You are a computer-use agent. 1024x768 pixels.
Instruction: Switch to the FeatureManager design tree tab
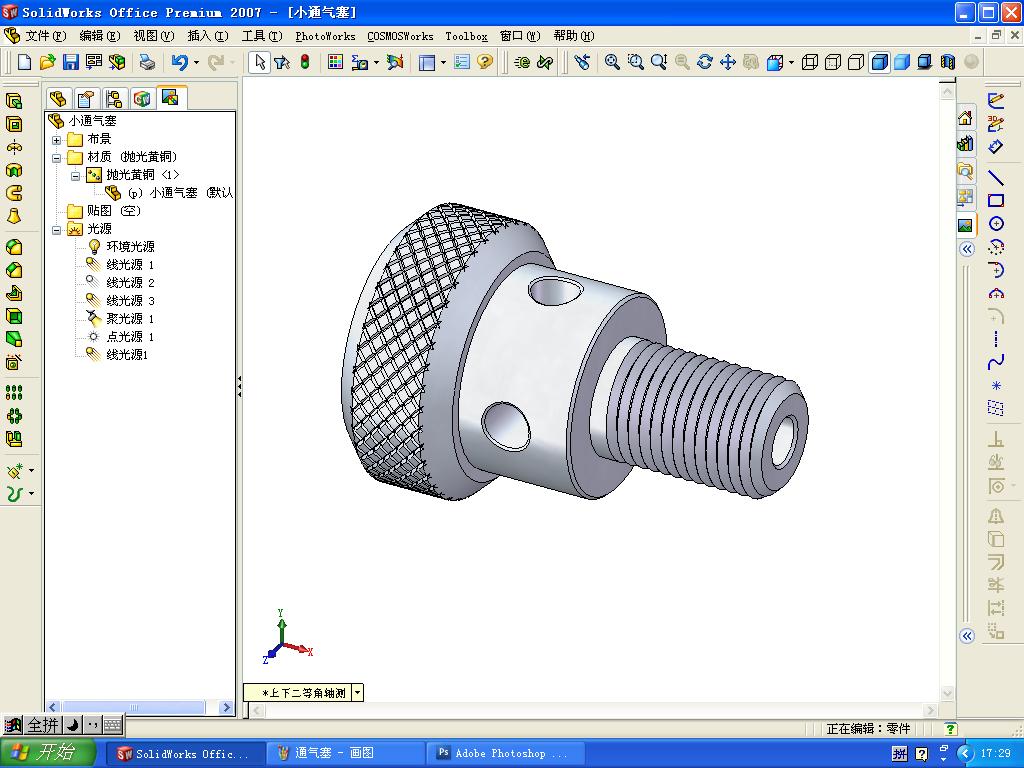pyautogui.click(x=58, y=99)
